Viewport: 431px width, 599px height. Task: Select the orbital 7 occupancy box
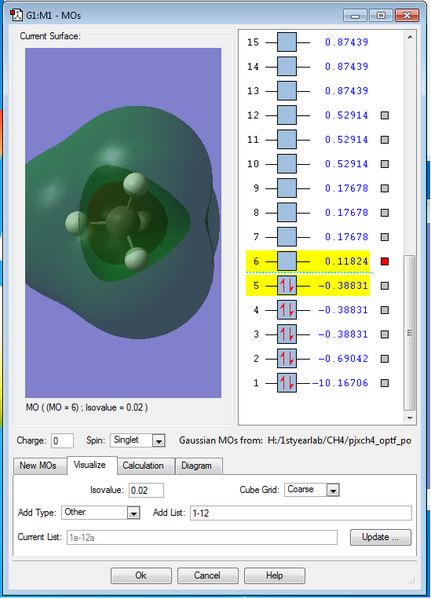(x=287, y=237)
